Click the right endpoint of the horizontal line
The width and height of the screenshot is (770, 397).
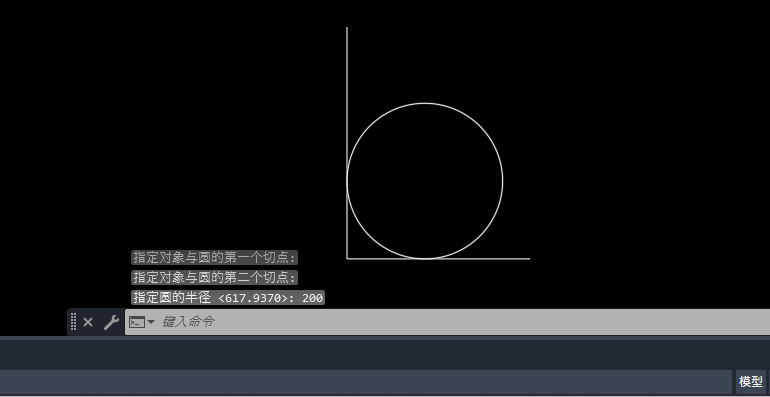(530, 258)
